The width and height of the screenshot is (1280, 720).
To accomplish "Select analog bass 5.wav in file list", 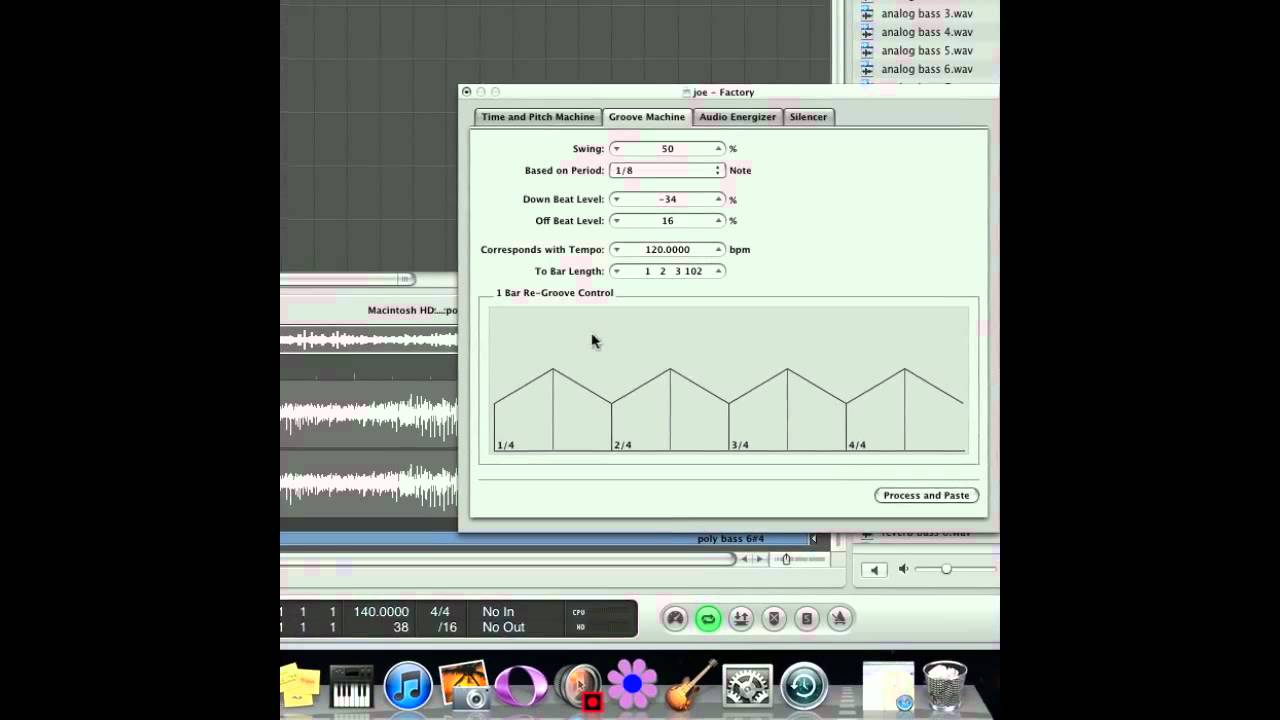I will point(927,50).
